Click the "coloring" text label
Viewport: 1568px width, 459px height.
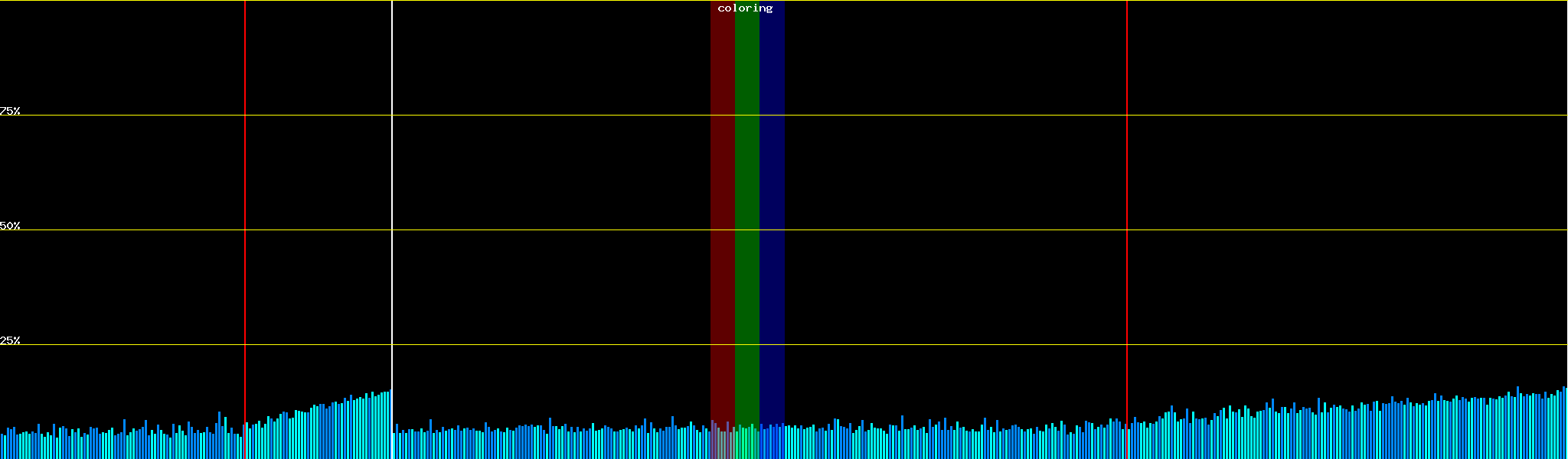coord(745,8)
